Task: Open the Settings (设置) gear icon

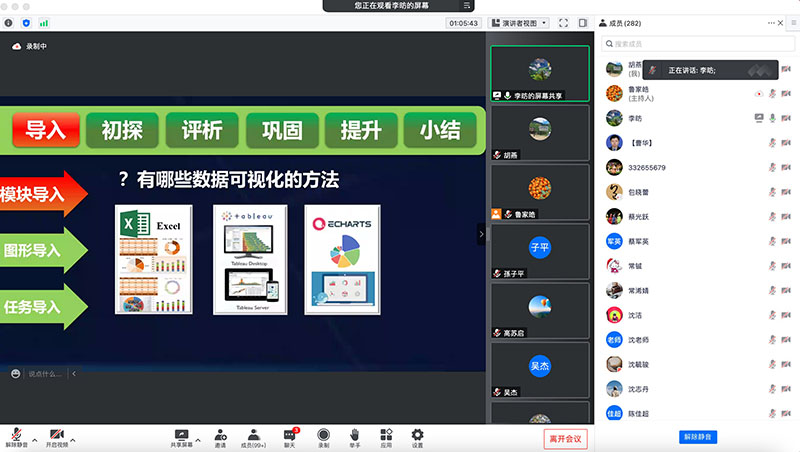Action: [418, 435]
